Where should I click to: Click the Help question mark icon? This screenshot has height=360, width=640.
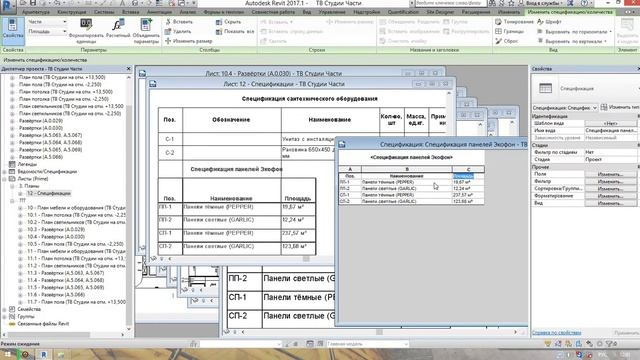584,3
